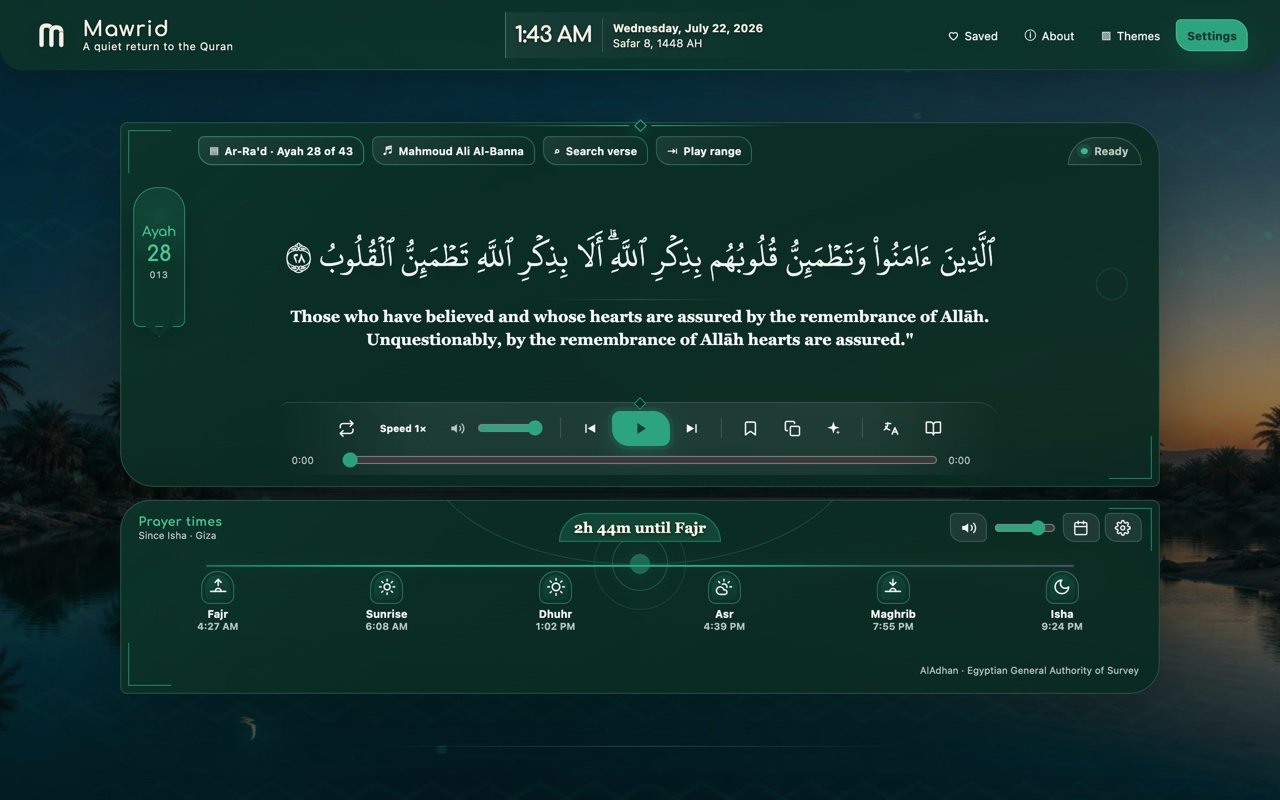The width and height of the screenshot is (1280, 800).
Task: Skip to the next ayah
Action: [691, 428]
